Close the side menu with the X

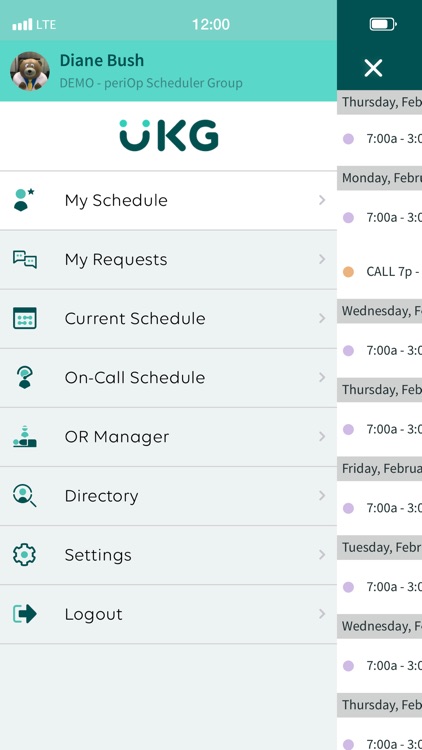(373, 68)
